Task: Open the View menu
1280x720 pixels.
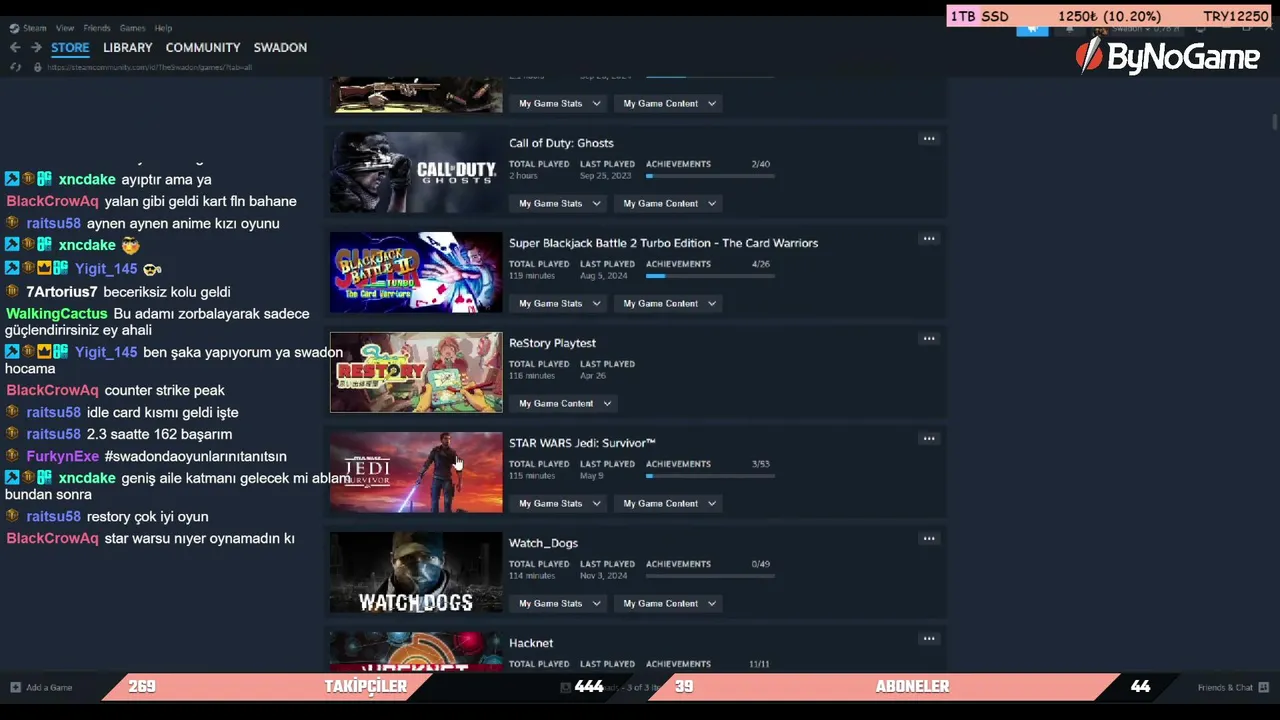Action: tap(65, 28)
